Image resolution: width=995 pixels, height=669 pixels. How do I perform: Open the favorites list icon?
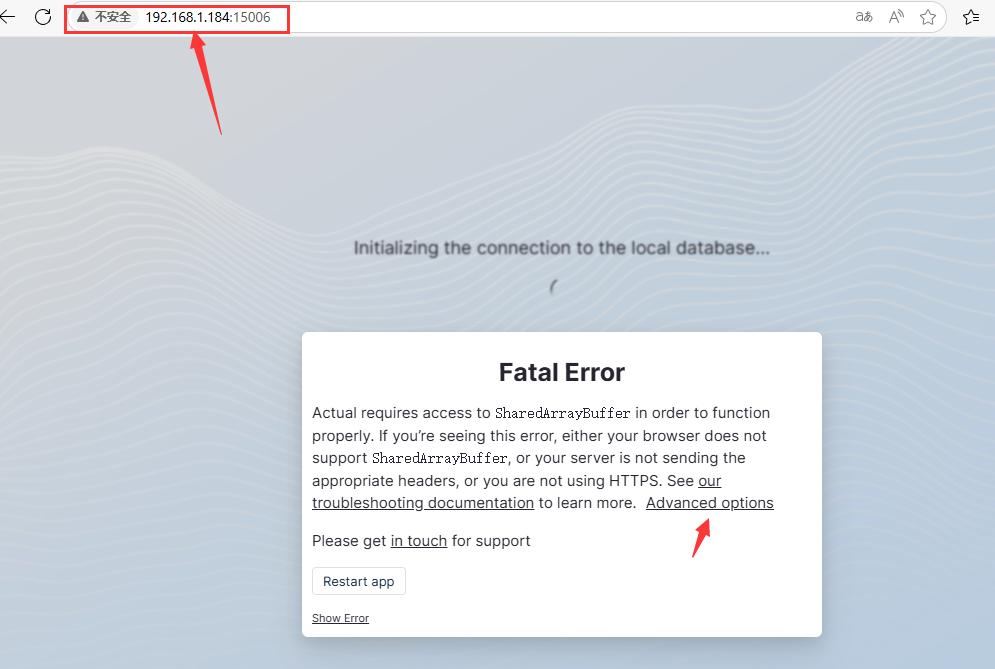[x=971, y=17]
